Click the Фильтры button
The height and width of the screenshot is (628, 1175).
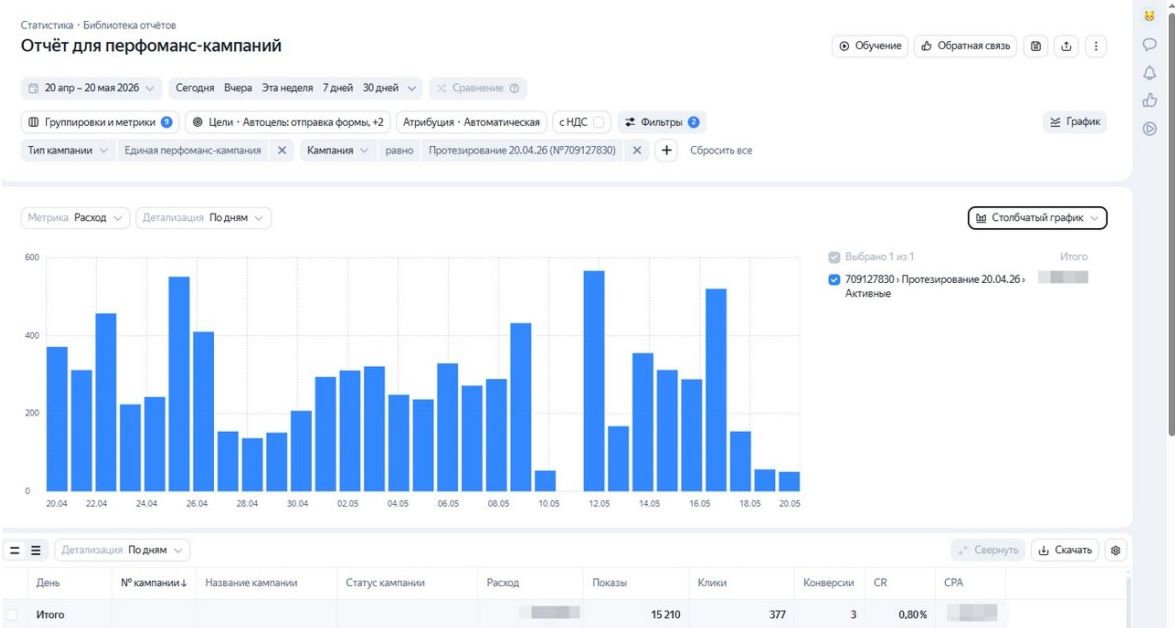click(662, 122)
